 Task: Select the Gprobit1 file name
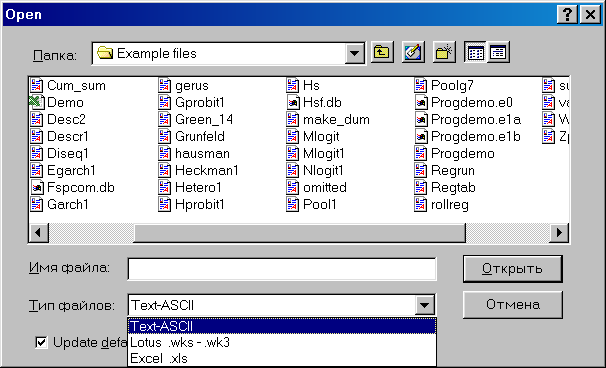[200, 102]
